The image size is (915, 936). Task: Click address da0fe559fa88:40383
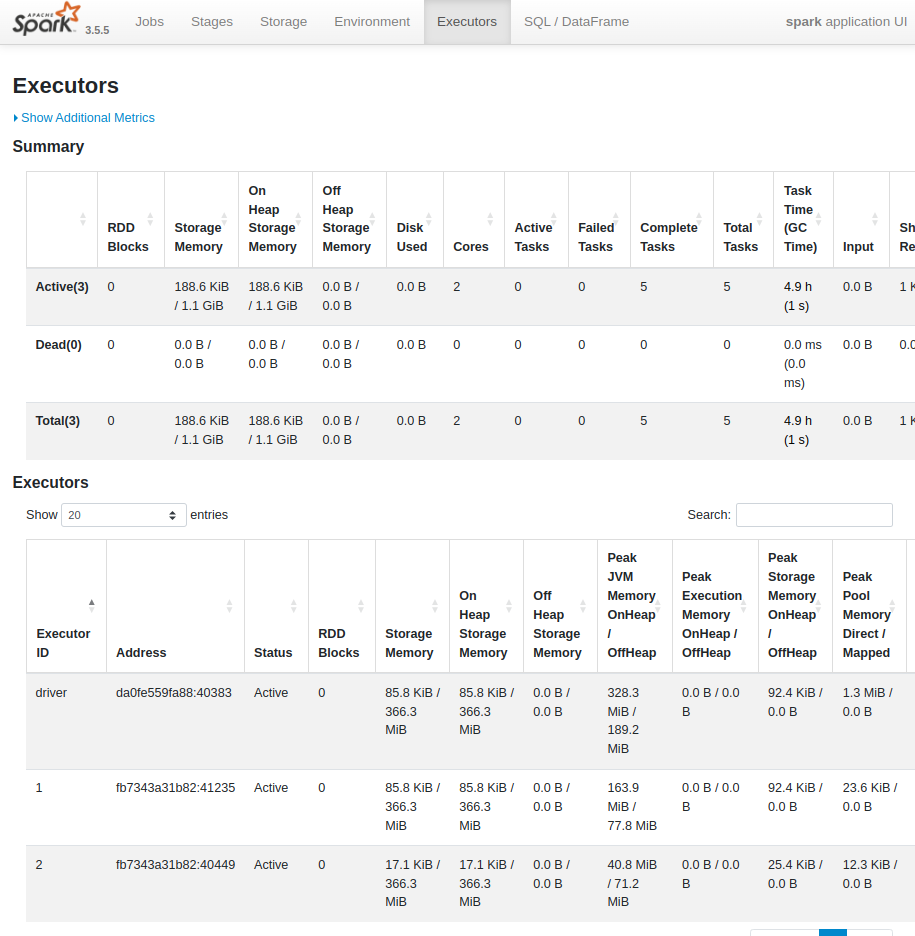point(174,692)
